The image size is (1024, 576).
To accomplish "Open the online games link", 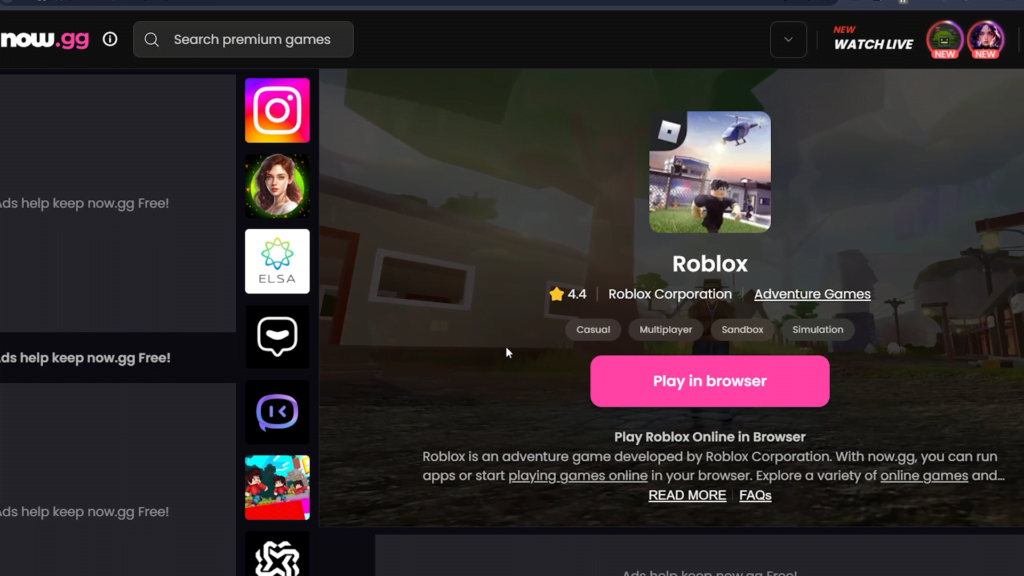I will [x=924, y=475].
